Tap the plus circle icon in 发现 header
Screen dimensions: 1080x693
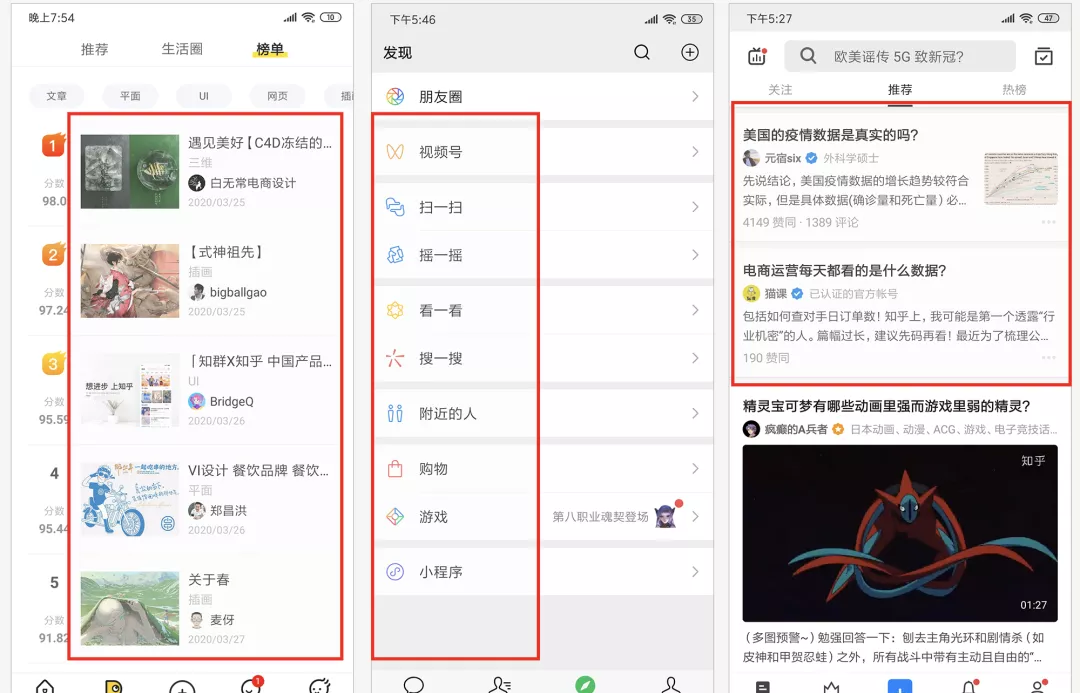[x=689, y=52]
